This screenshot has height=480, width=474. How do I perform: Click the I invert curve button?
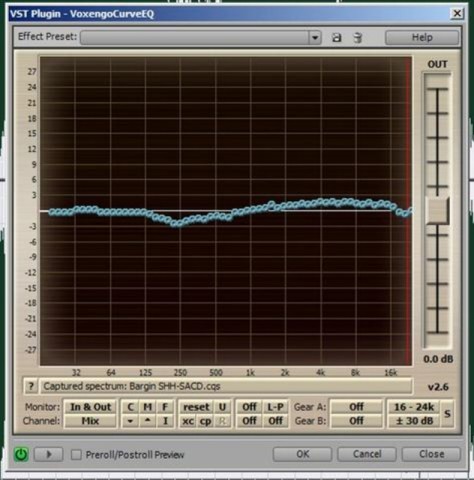coord(165,421)
